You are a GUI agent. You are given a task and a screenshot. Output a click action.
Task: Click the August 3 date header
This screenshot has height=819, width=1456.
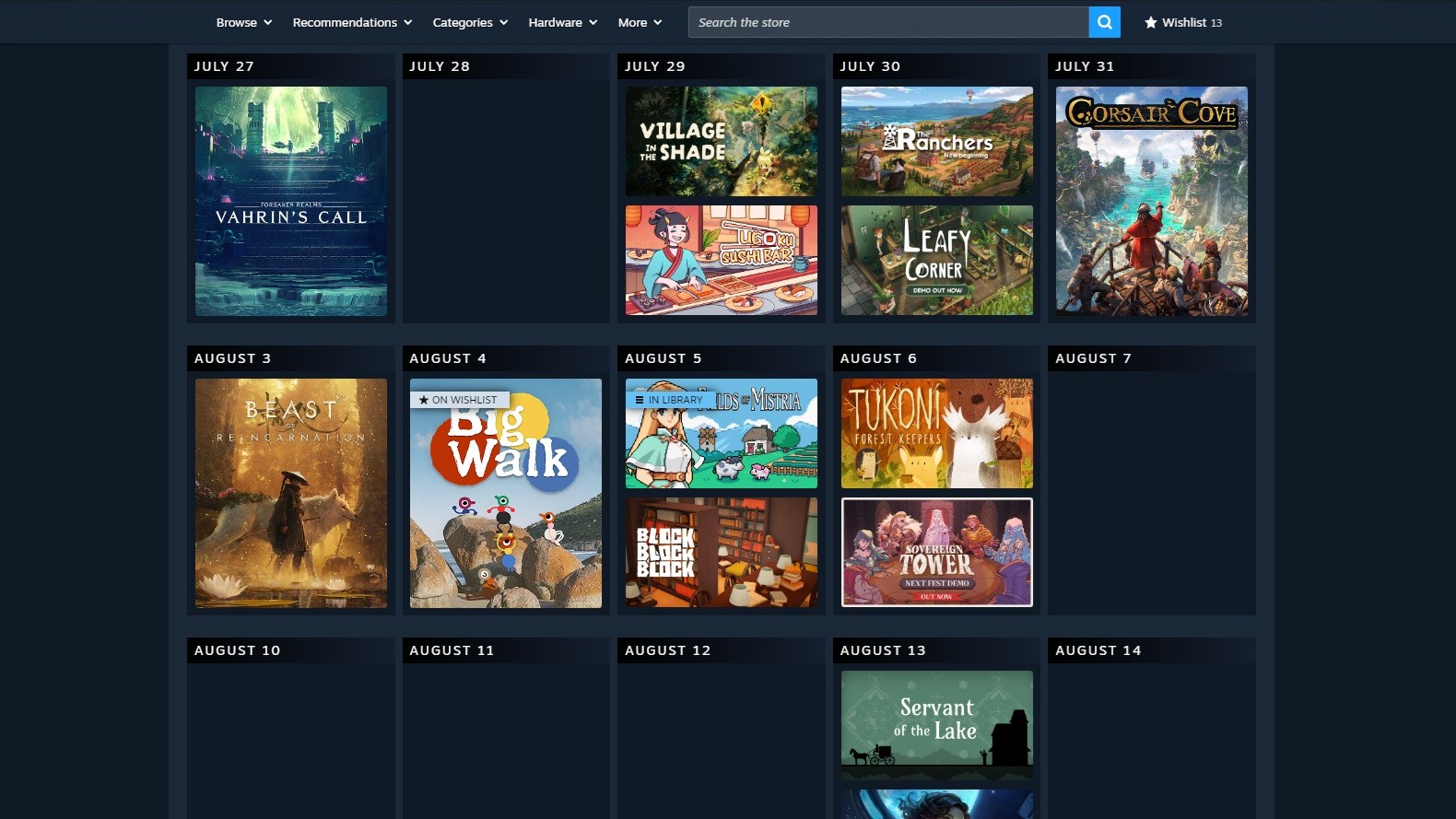tap(291, 358)
